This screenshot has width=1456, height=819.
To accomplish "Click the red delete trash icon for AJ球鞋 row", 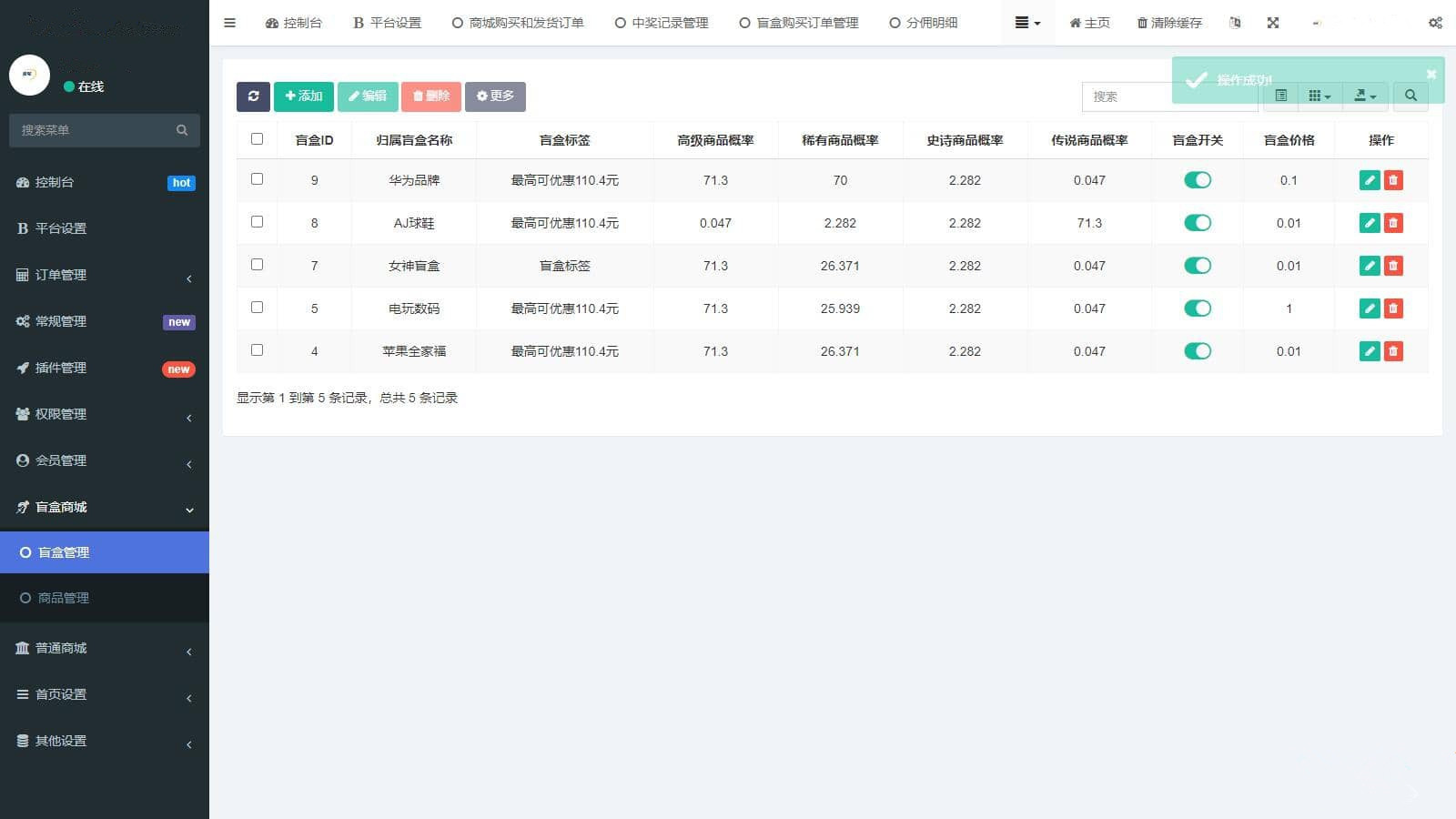I will point(1393,223).
